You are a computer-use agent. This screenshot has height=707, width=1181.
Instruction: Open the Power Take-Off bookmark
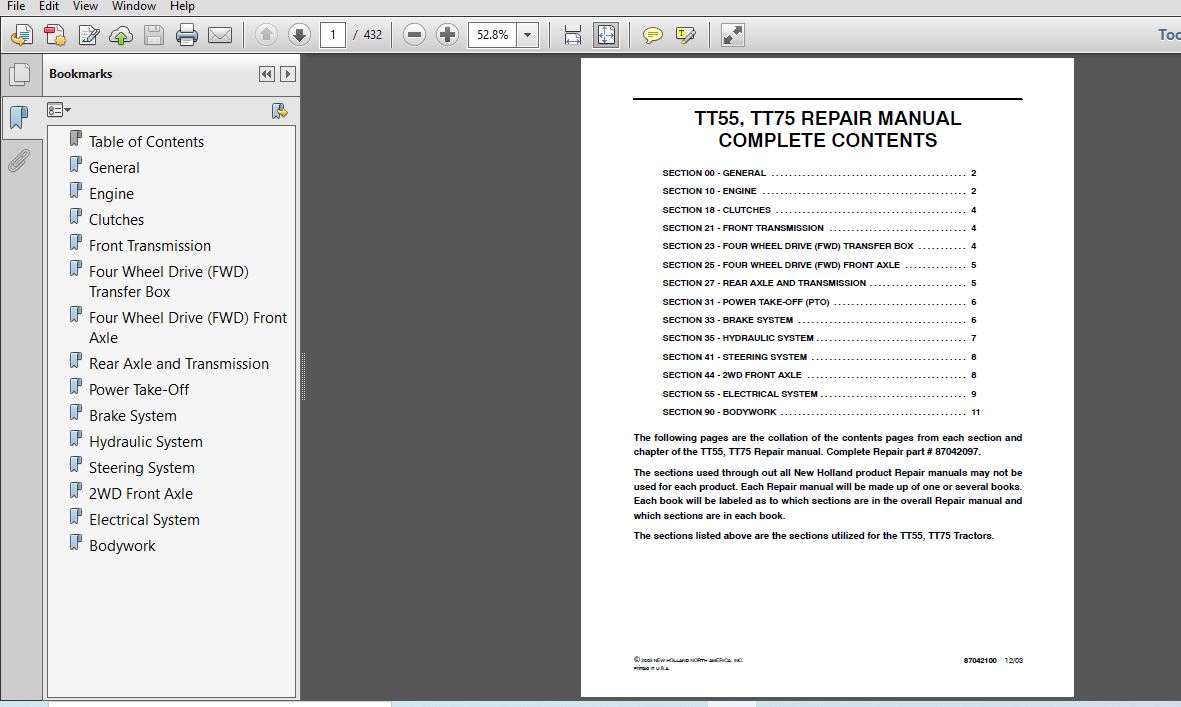pyautogui.click(x=139, y=390)
